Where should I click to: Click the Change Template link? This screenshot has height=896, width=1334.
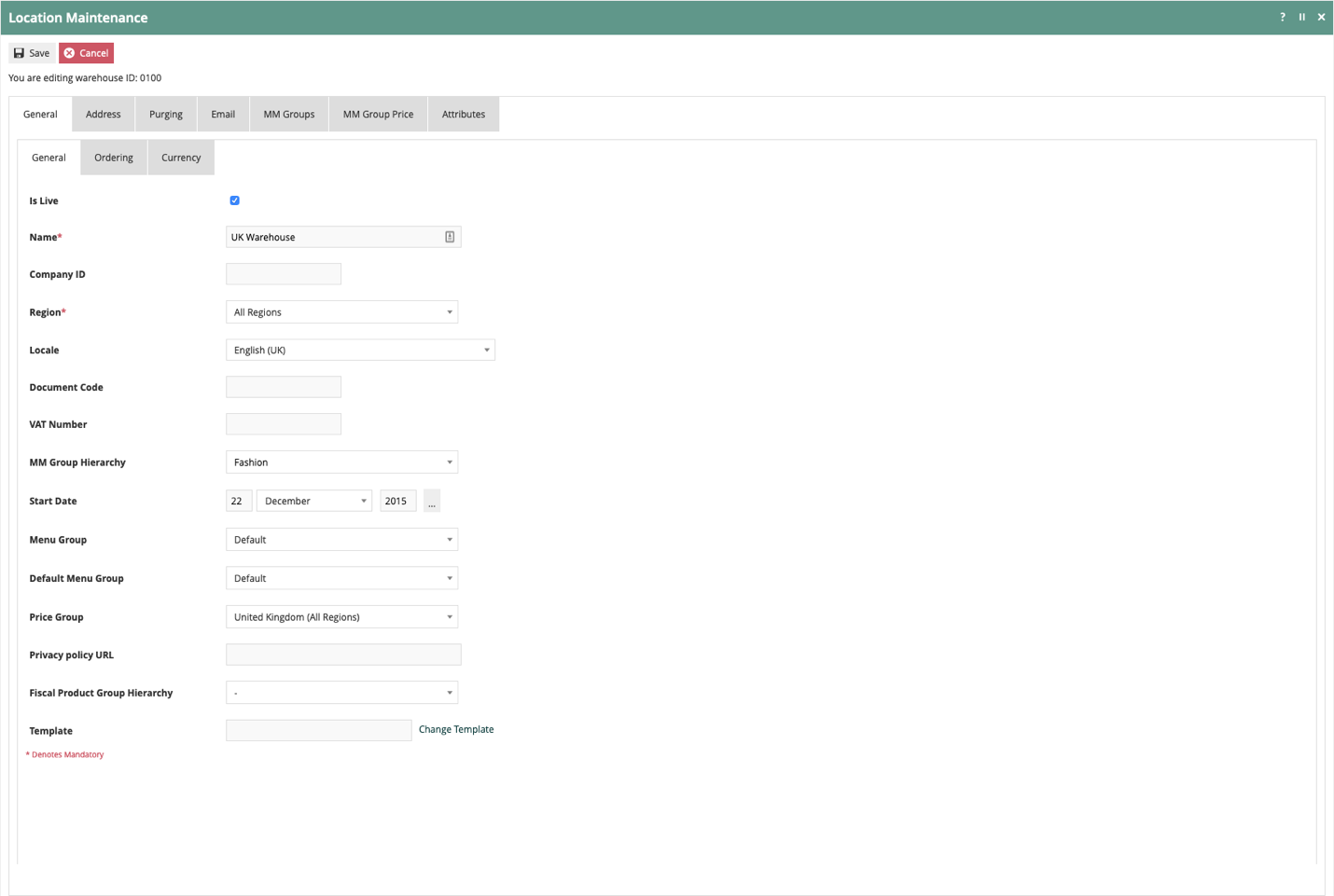pyautogui.click(x=456, y=729)
